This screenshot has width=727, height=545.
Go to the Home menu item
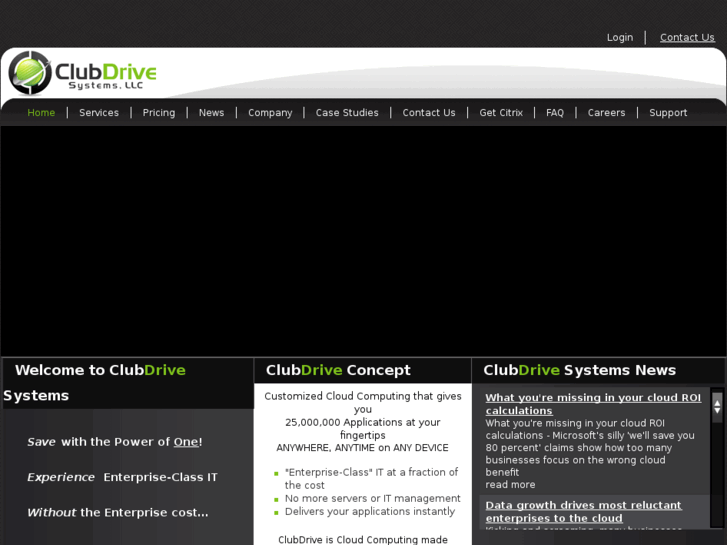(x=41, y=113)
